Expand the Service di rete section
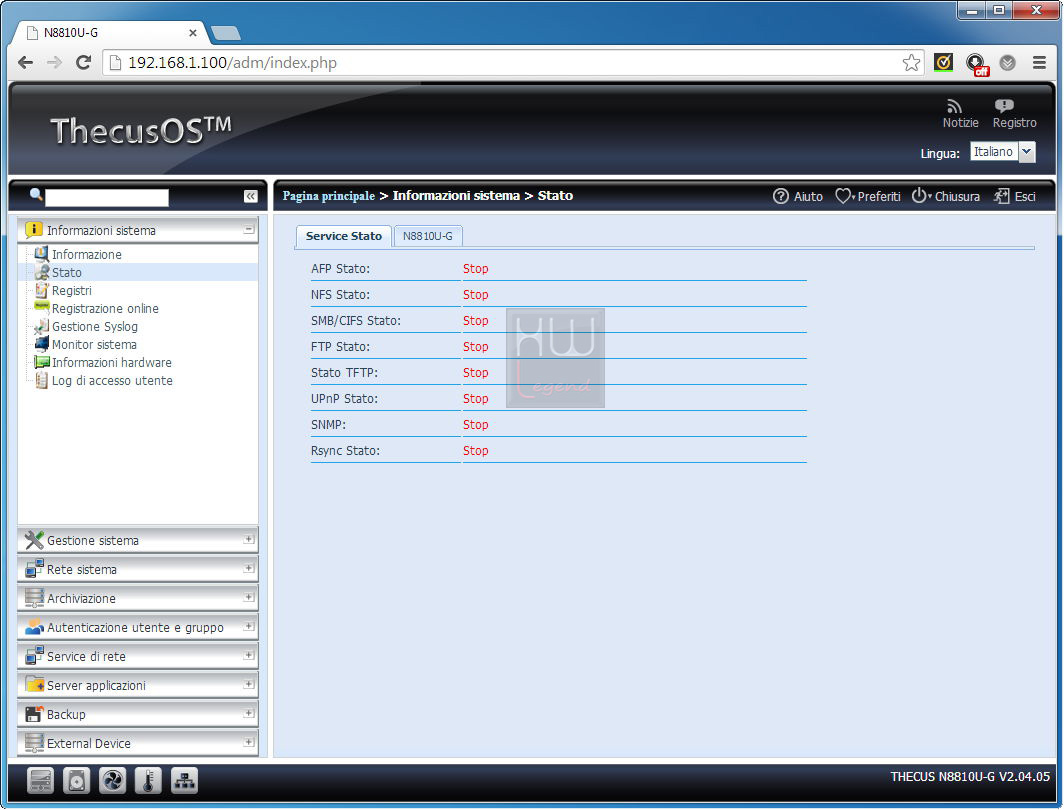The width and height of the screenshot is (1064, 810). click(249, 655)
